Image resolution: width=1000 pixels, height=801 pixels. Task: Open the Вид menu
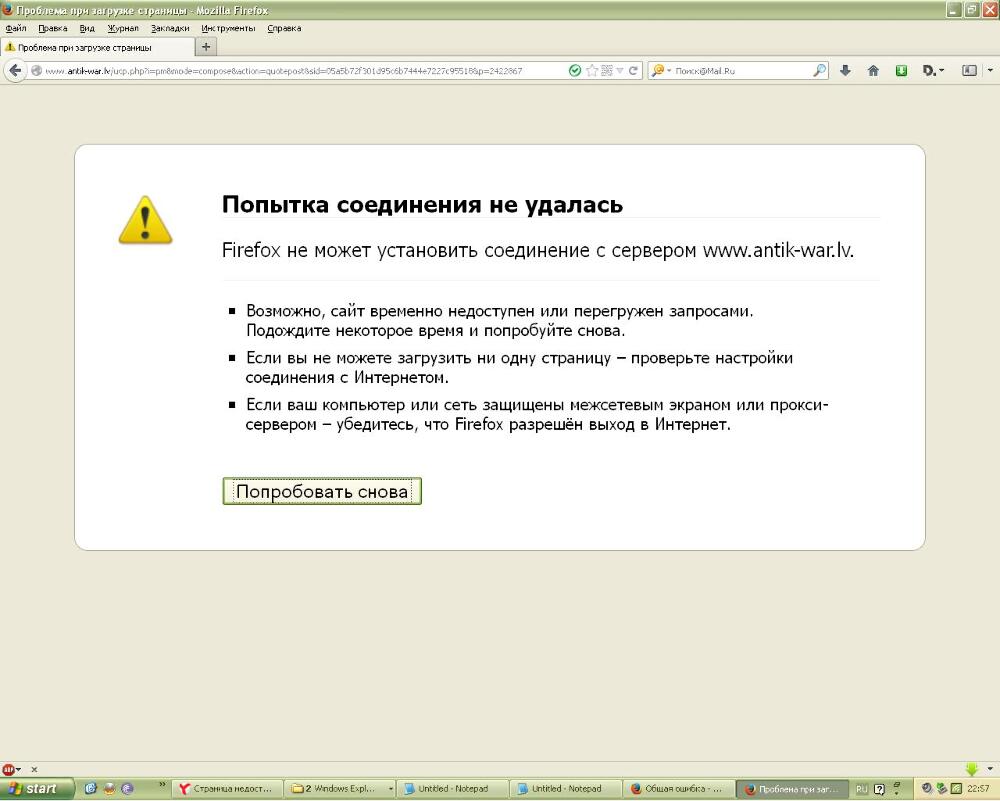pyautogui.click(x=87, y=28)
